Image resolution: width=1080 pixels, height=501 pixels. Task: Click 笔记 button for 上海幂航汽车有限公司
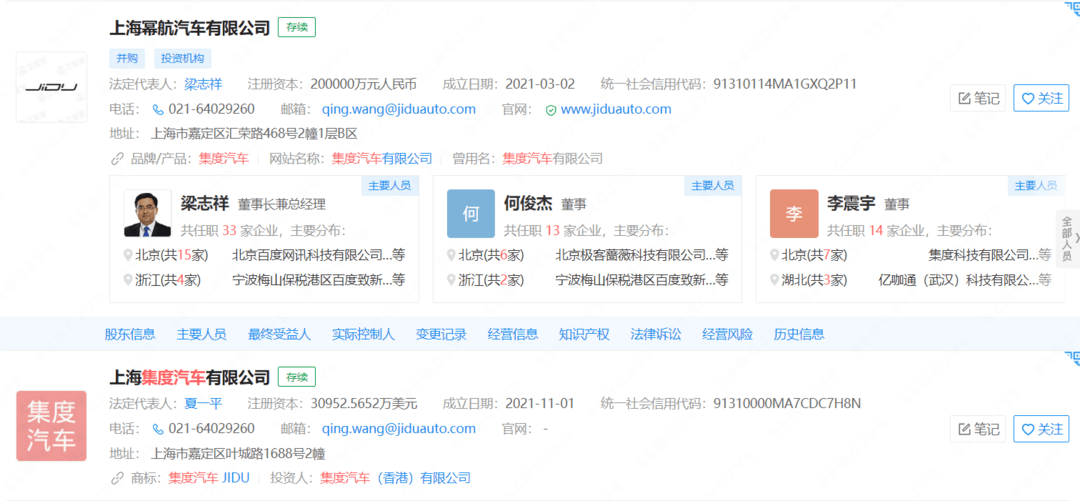point(978,98)
